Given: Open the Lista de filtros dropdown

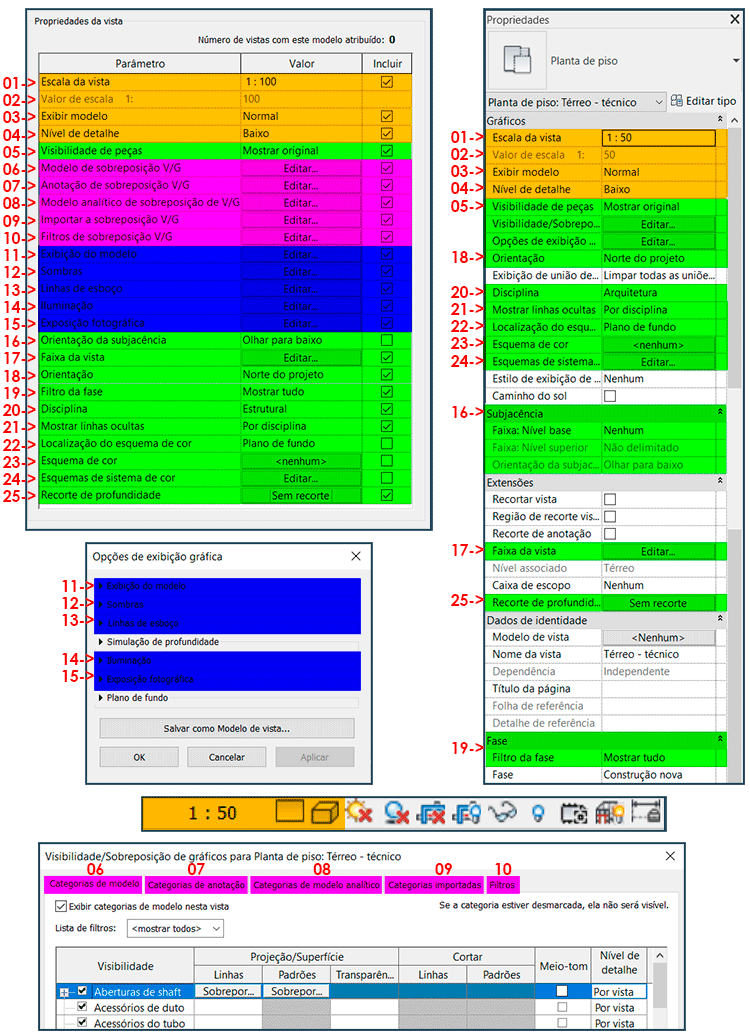Looking at the screenshot, I should [x=175, y=929].
